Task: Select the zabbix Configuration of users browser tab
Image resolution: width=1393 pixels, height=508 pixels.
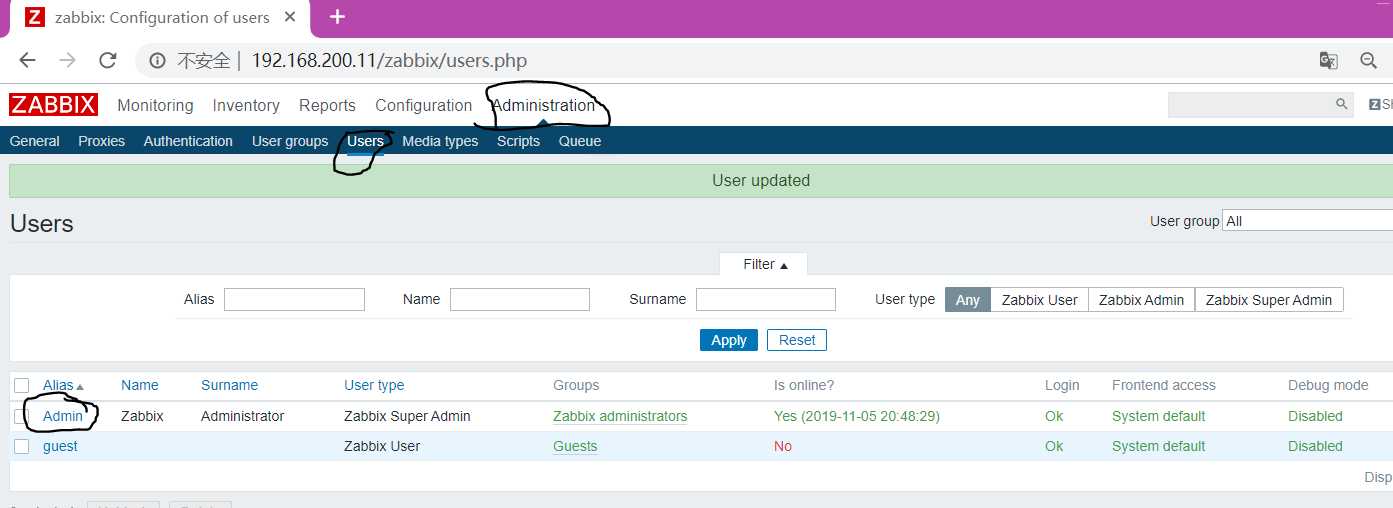Action: tap(160, 18)
